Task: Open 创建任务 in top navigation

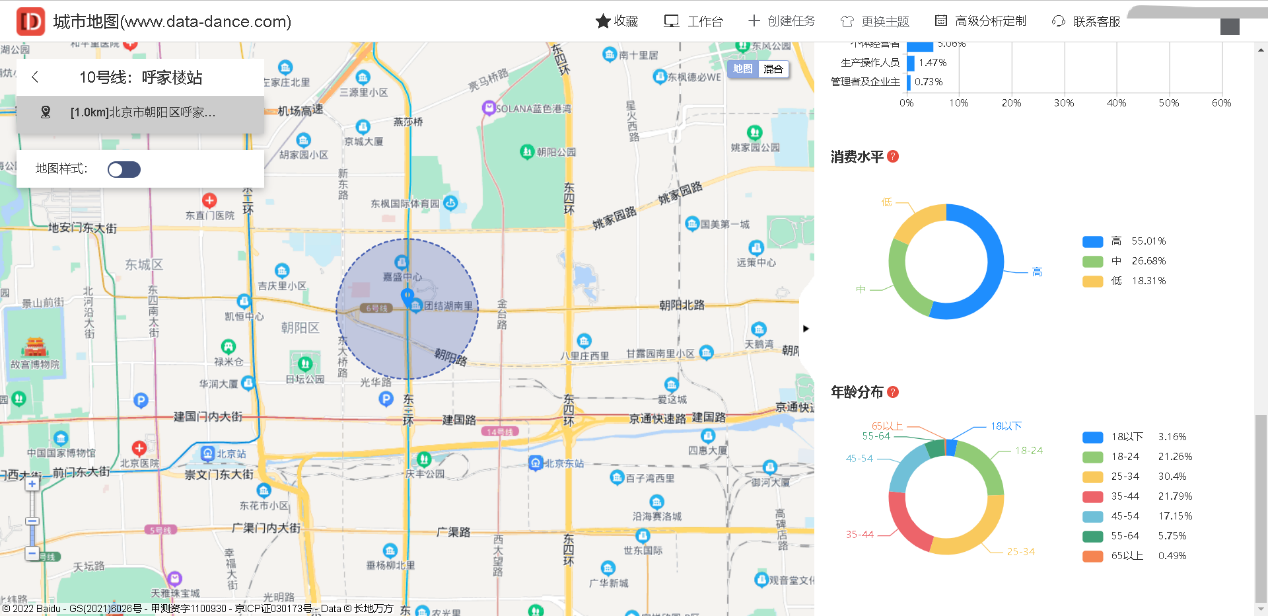Action: pos(791,21)
